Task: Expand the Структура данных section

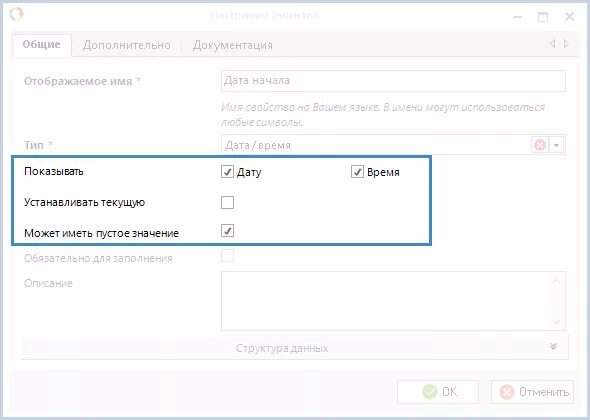Action: tap(295, 347)
